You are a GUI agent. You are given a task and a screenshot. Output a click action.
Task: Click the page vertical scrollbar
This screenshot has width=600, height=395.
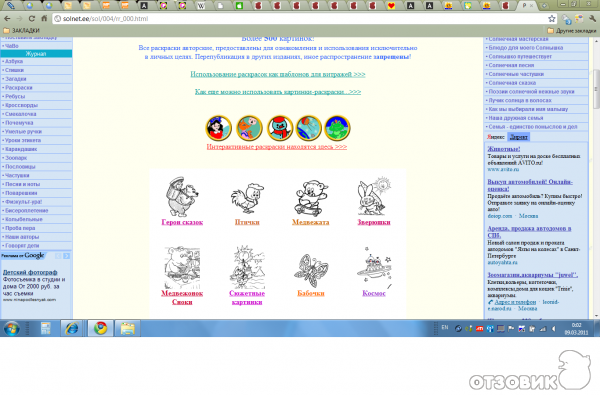click(596, 176)
